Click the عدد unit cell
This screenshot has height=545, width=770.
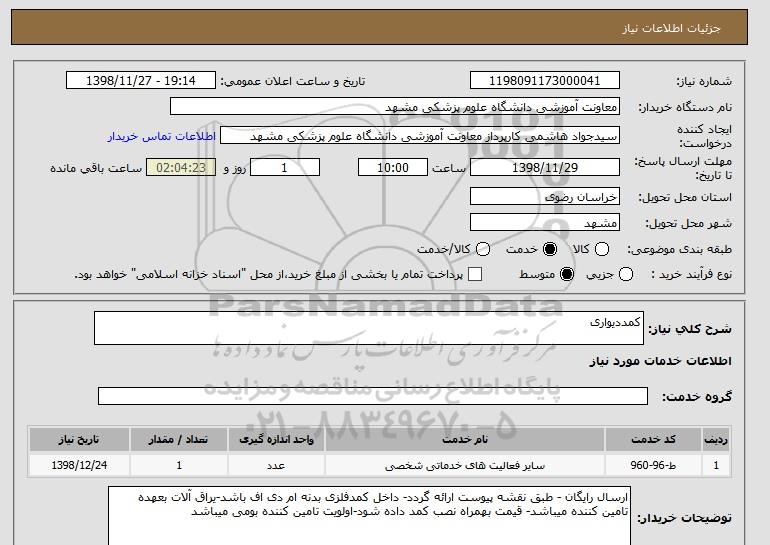(x=276, y=465)
